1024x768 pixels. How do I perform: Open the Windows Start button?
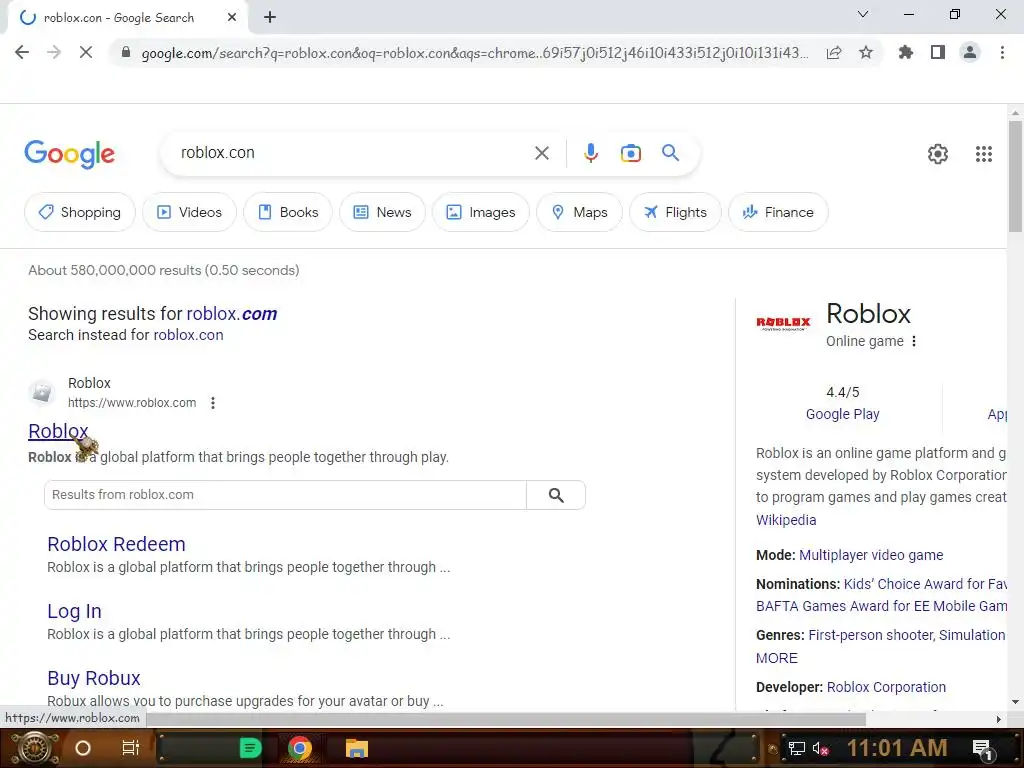tap(35, 748)
